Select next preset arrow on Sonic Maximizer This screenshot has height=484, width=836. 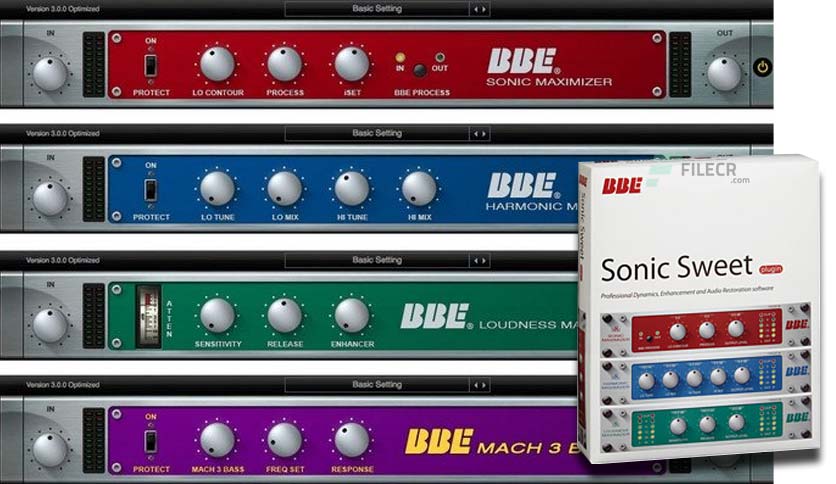[x=484, y=9]
